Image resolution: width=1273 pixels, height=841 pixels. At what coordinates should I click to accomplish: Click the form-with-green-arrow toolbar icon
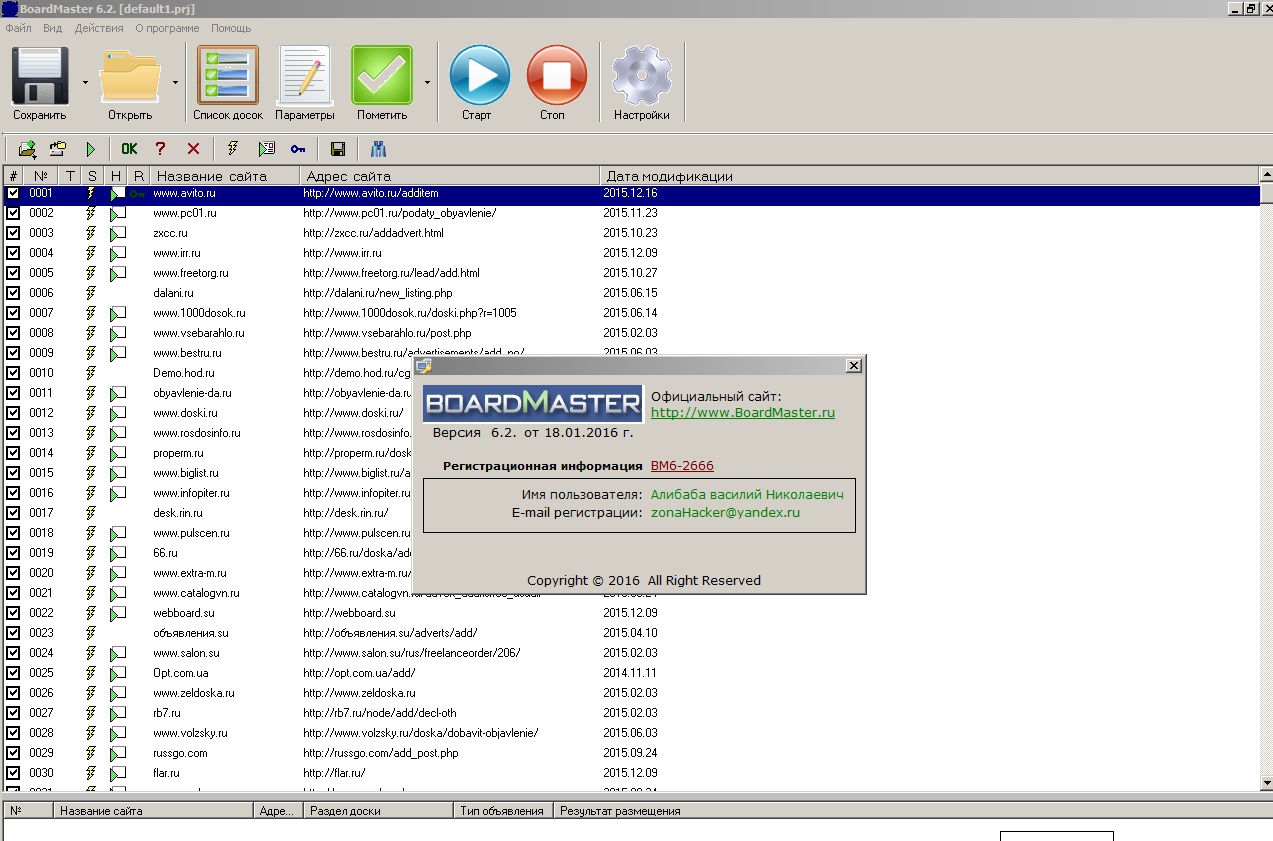266,149
